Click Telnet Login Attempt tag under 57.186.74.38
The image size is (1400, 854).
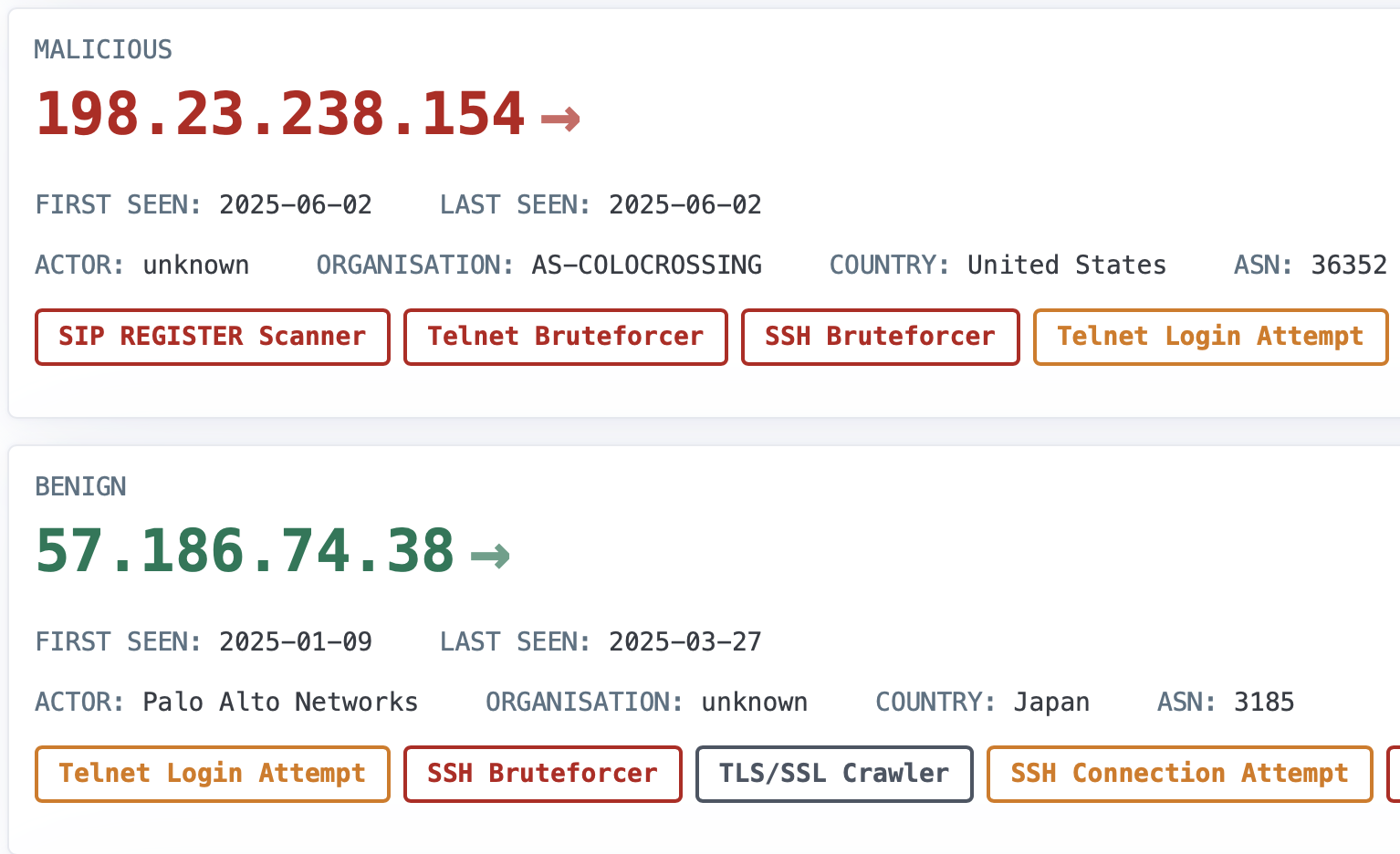click(x=213, y=774)
